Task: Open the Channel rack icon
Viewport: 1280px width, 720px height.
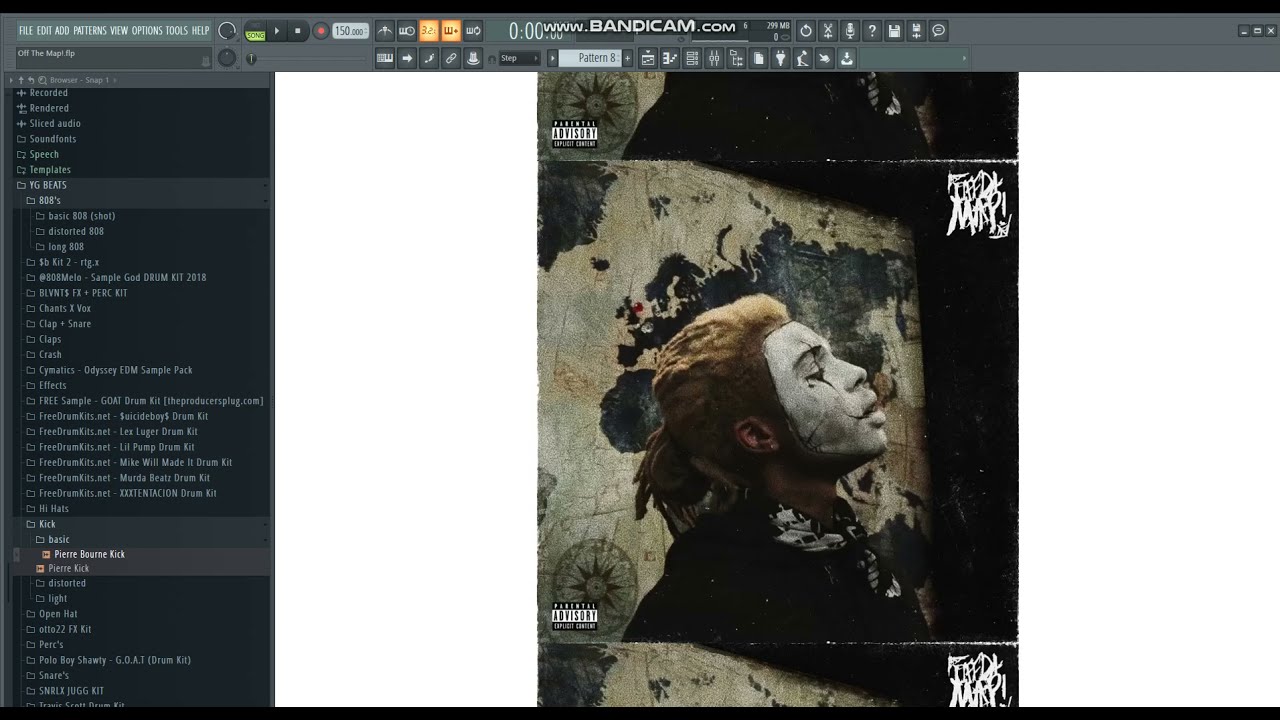Action: [x=692, y=58]
